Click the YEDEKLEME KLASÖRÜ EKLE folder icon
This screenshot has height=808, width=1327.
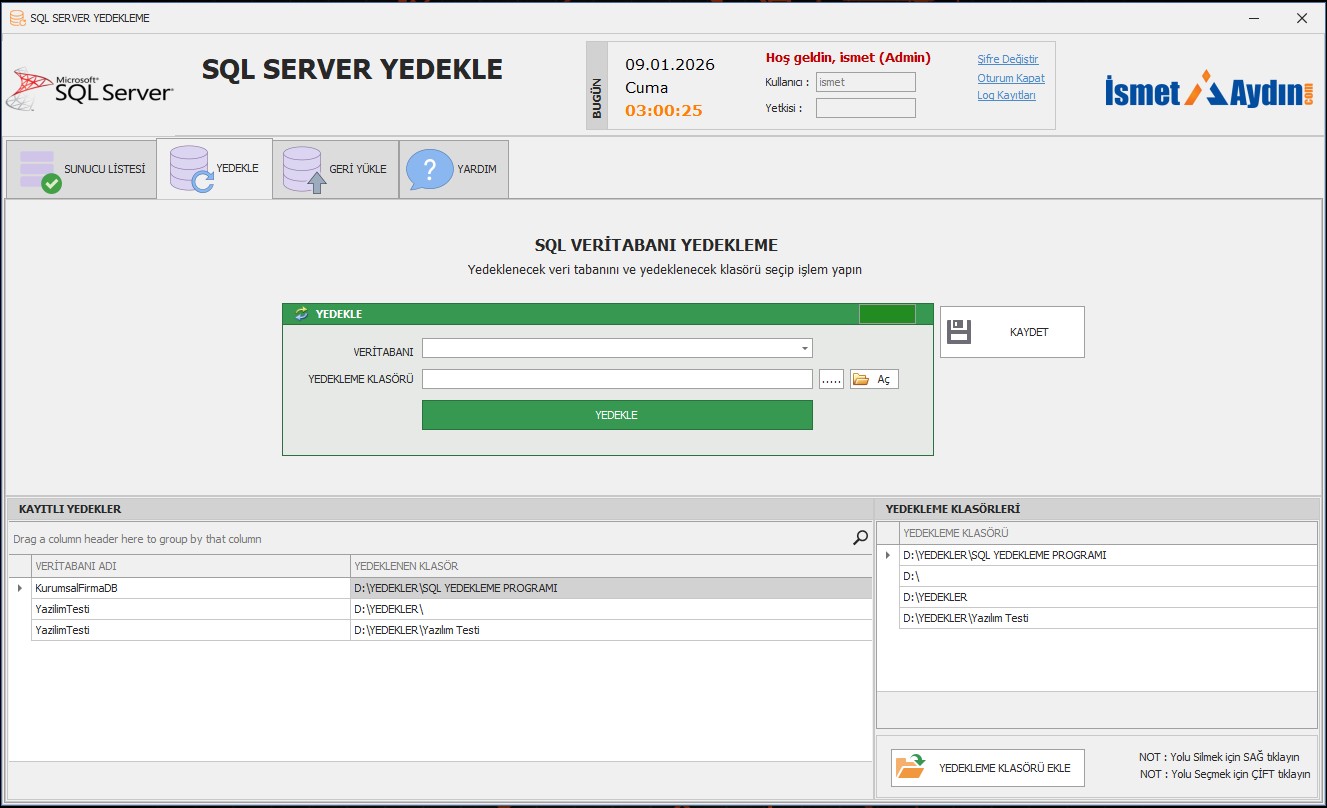911,767
